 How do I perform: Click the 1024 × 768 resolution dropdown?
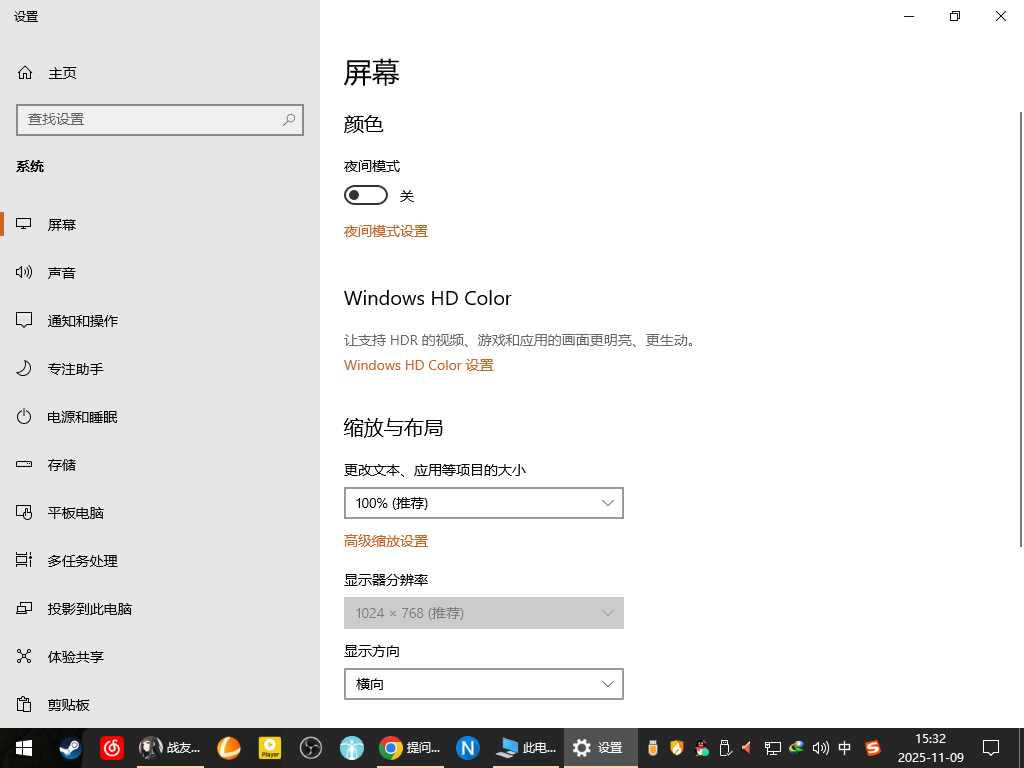(484, 613)
